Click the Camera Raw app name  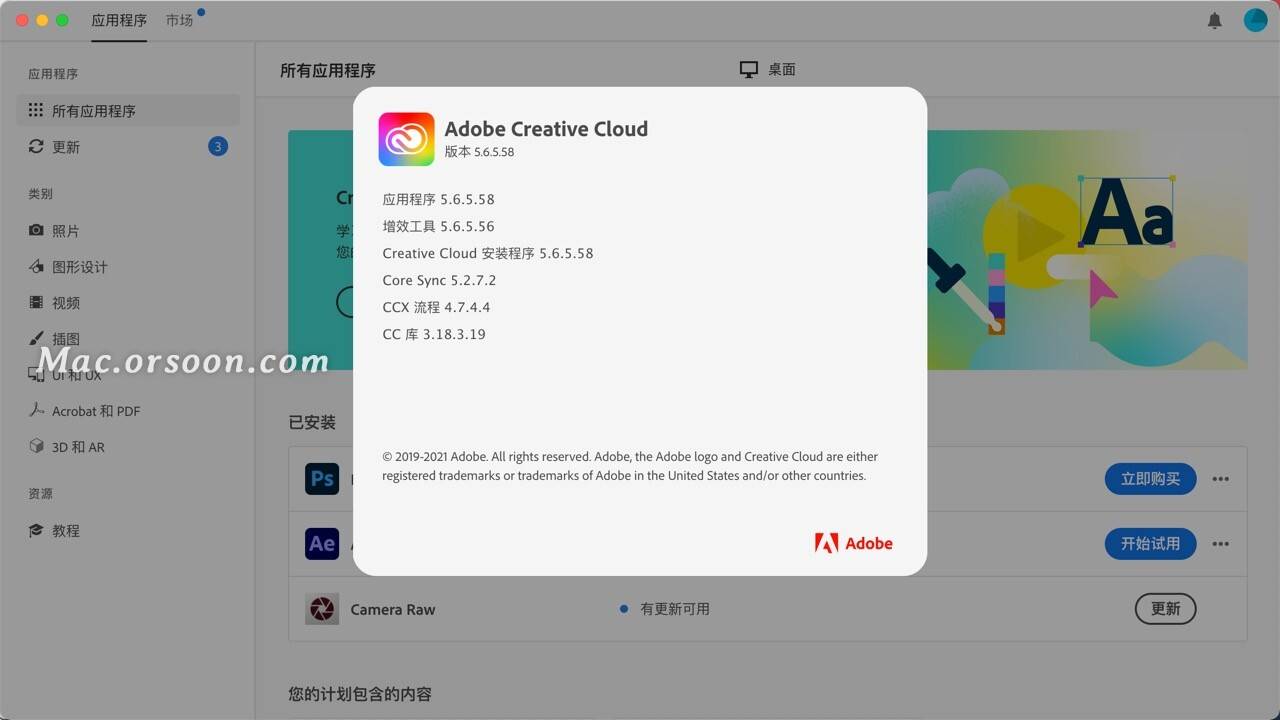pos(393,609)
